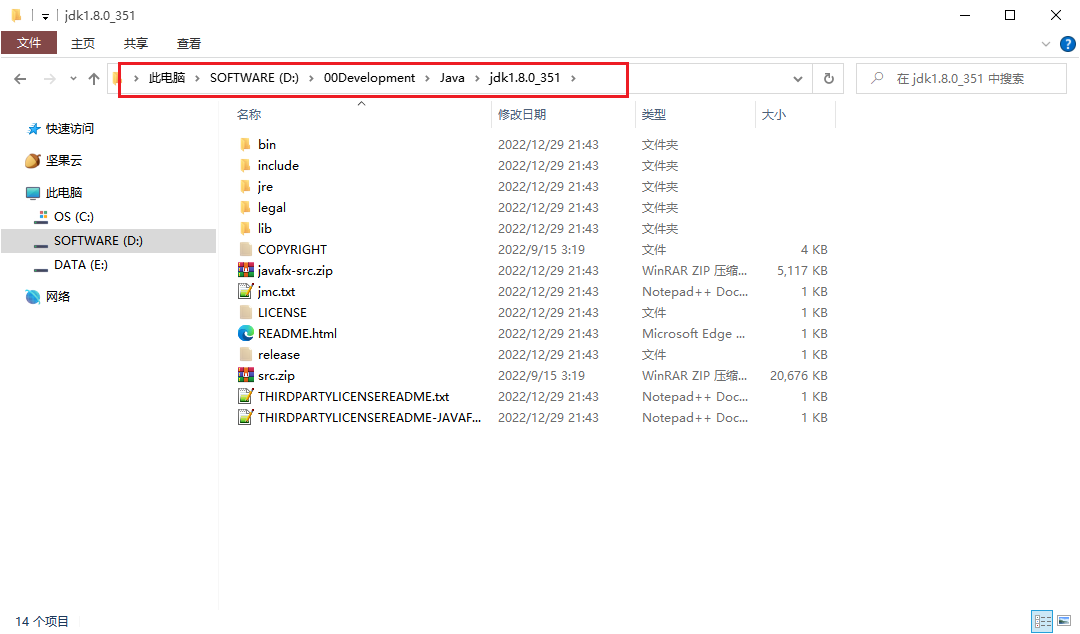Click the THIRDPARTYLICENSEREADME-JAVAF file icon
Image resolution: width=1080 pixels, height=634 pixels.
[245, 418]
